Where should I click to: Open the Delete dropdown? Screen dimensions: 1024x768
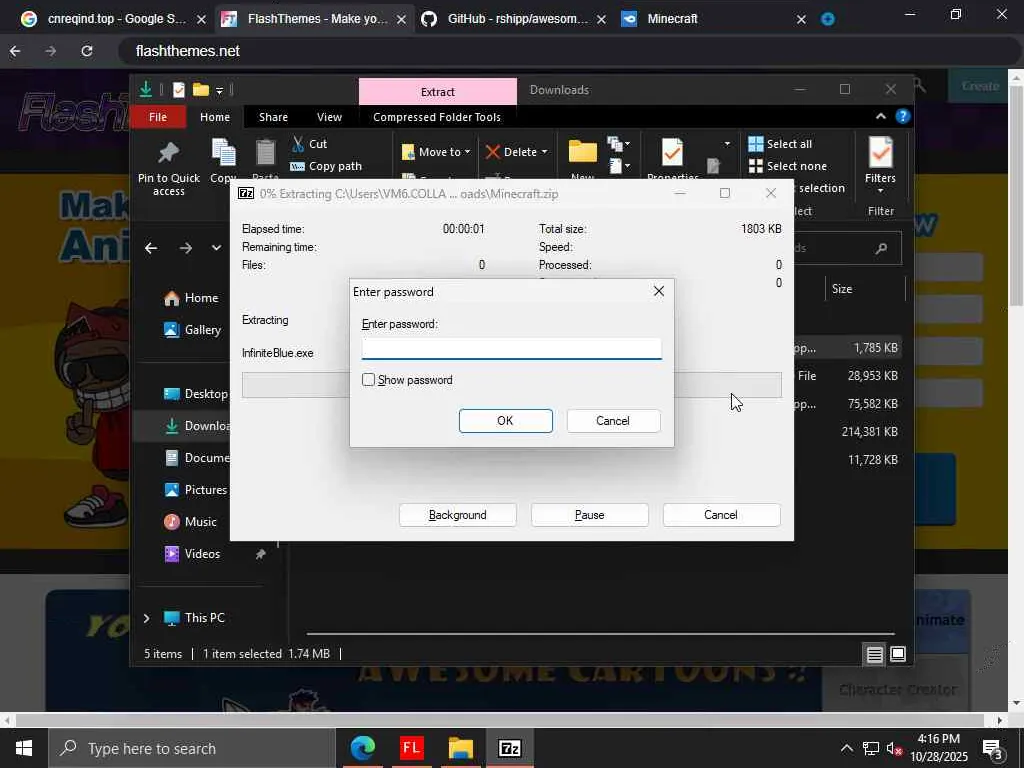516,152
